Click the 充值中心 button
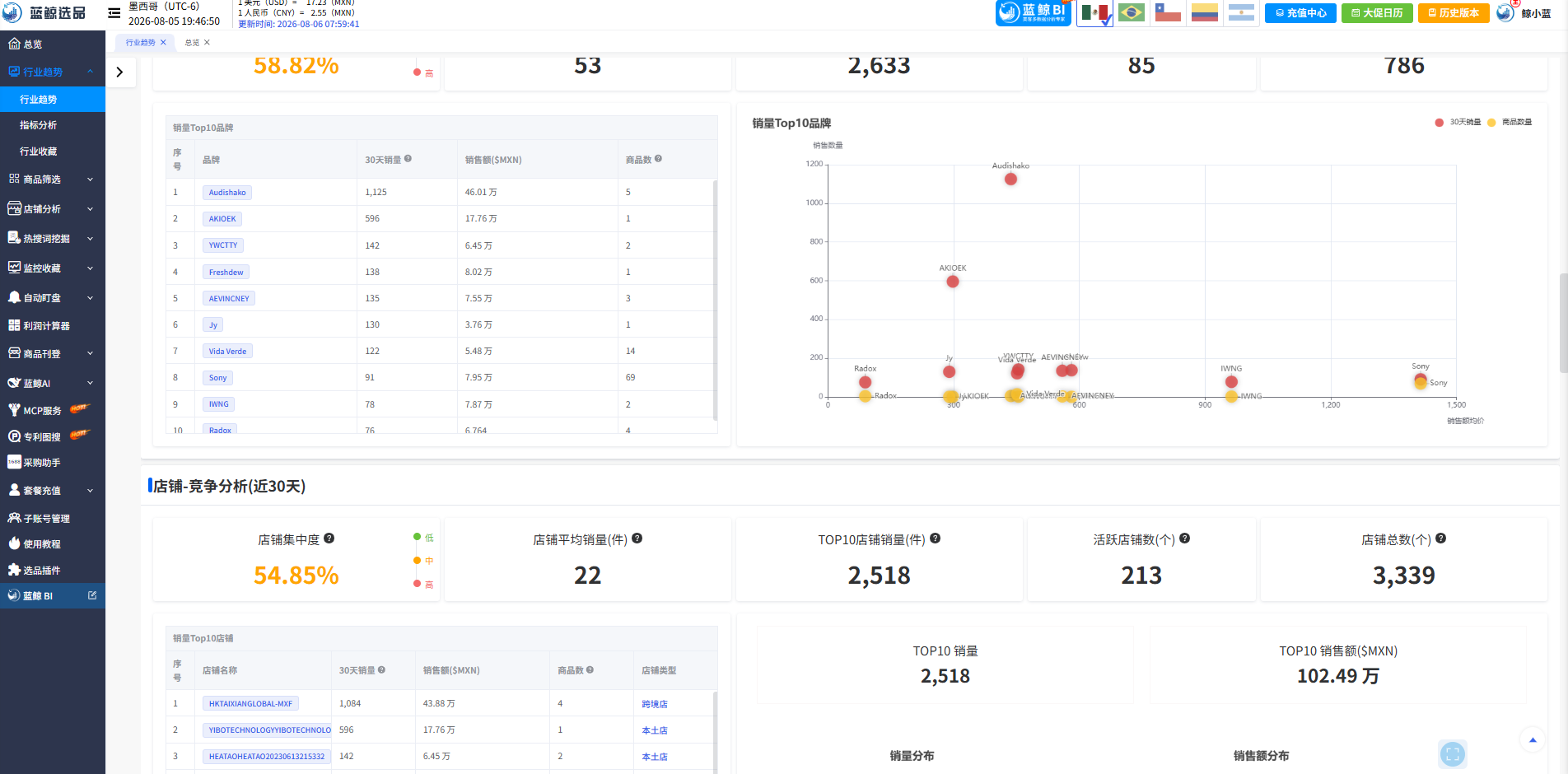Viewport: 1568px width, 774px height. pos(1300,13)
